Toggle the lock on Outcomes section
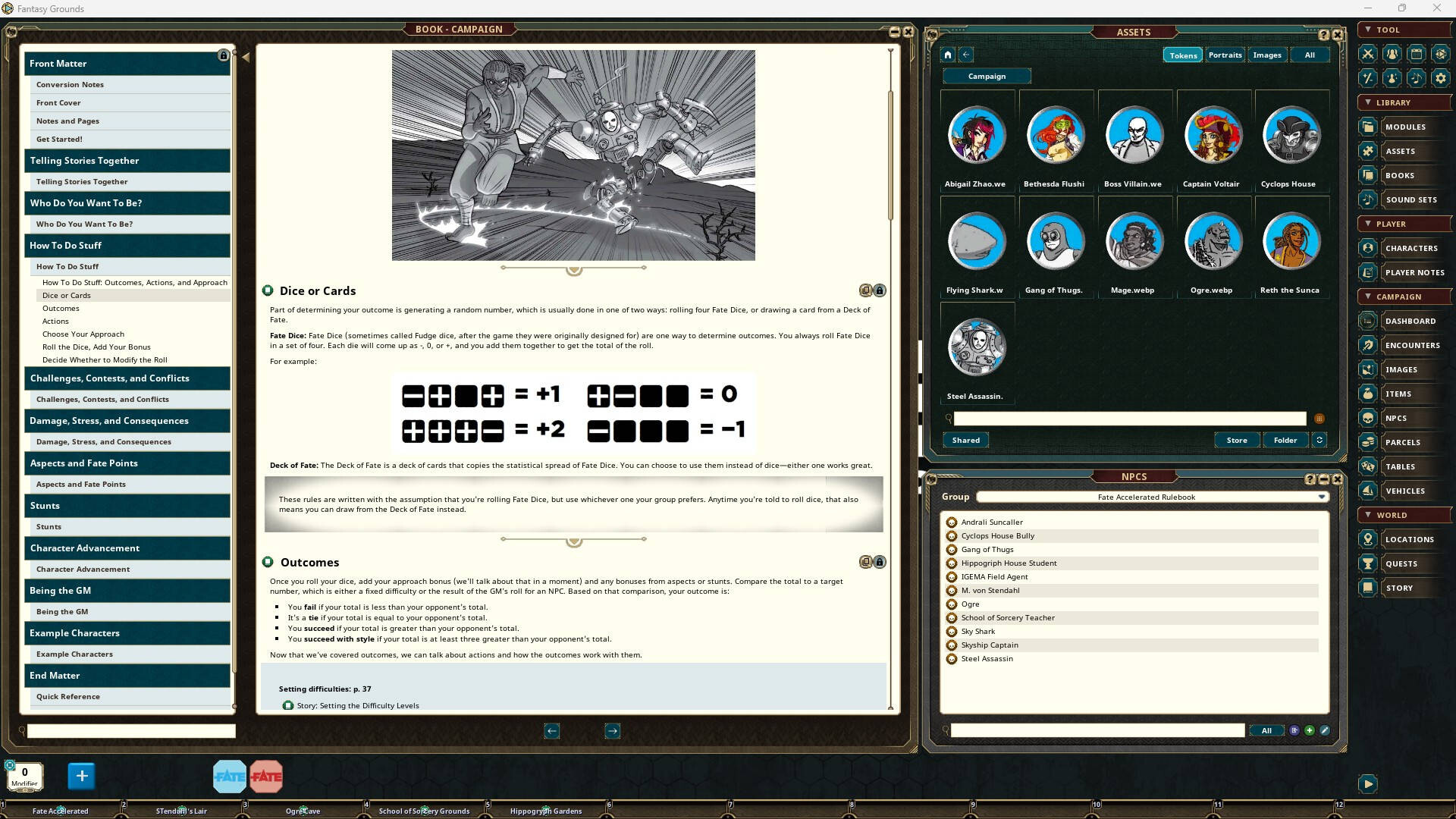The height and width of the screenshot is (819, 1456). [880, 562]
